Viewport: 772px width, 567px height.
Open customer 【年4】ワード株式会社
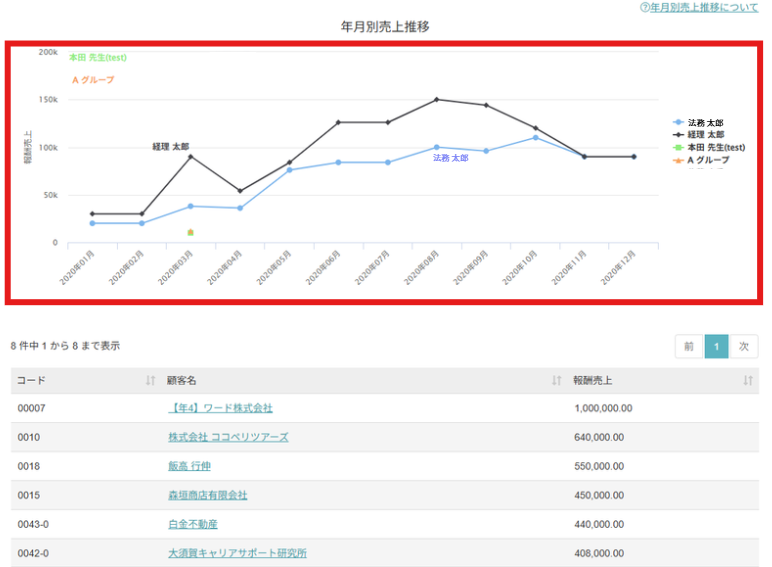(x=220, y=408)
